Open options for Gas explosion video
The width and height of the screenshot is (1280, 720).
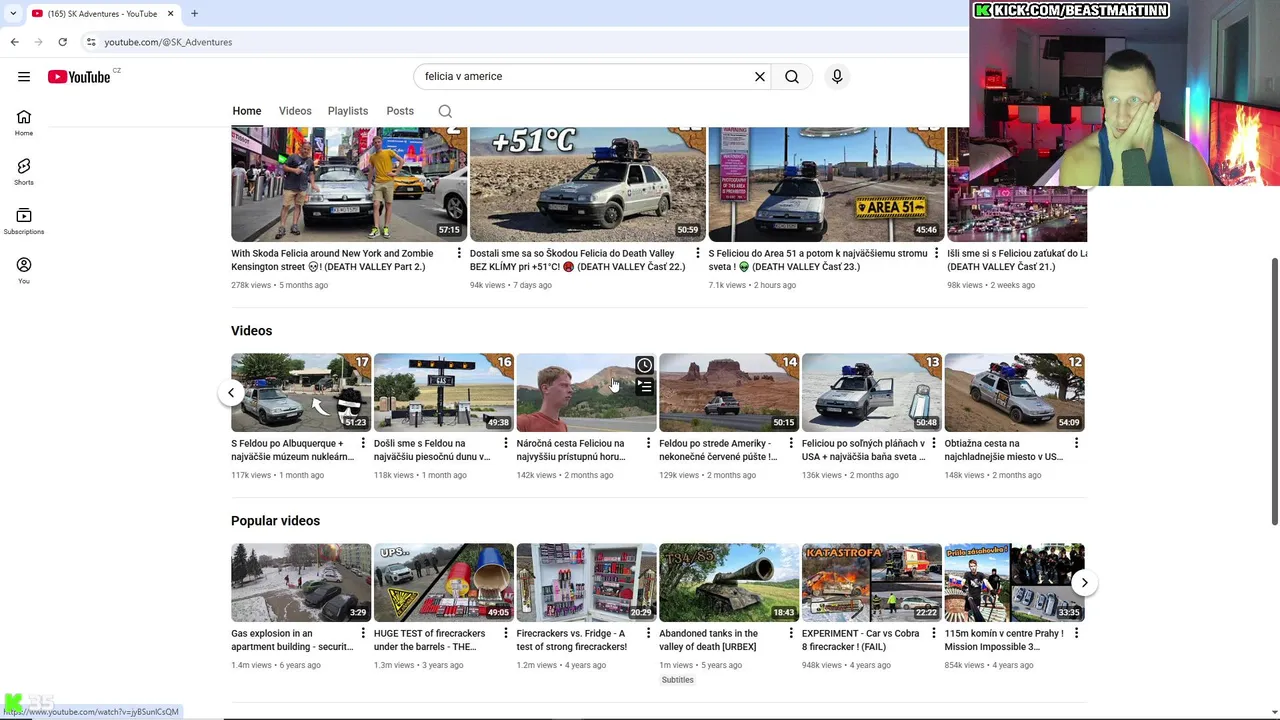[x=363, y=634]
